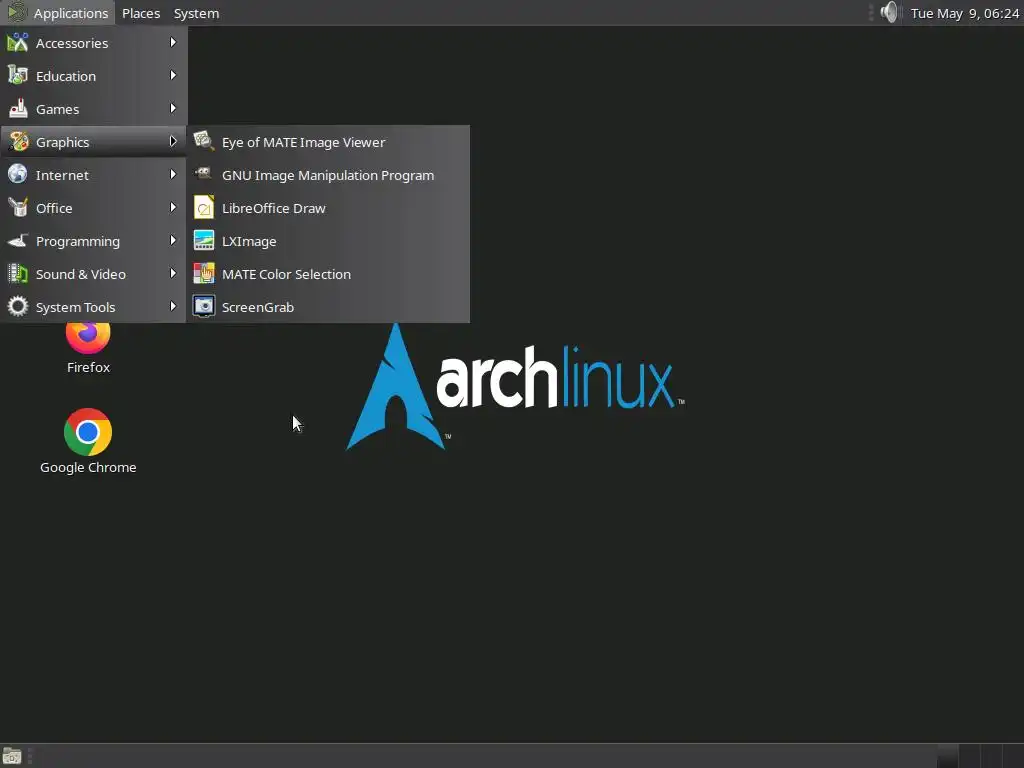Select the Office label

(x=54, y=208)
